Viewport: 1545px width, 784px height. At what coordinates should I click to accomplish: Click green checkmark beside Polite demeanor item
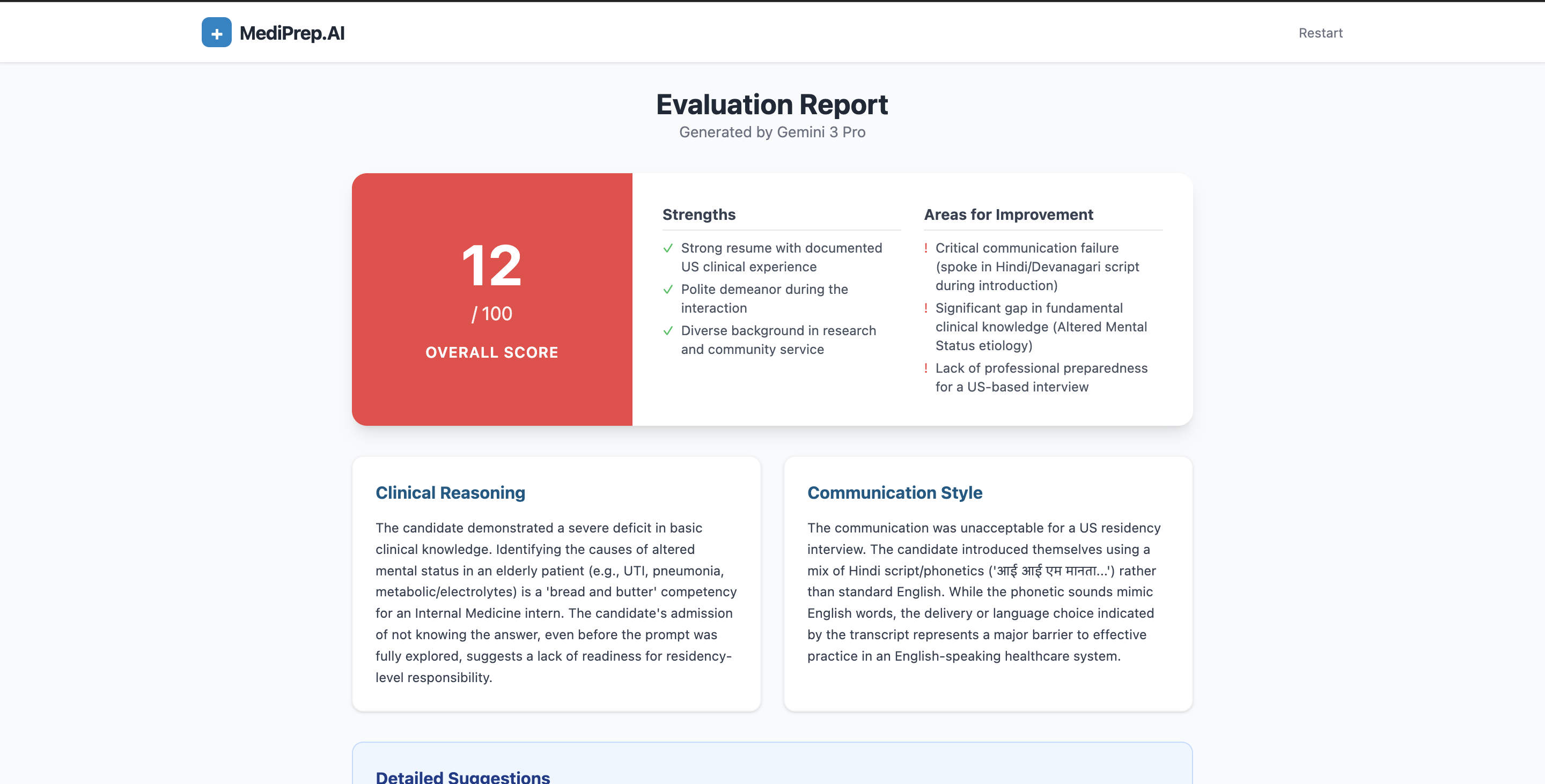click(667, 290)
